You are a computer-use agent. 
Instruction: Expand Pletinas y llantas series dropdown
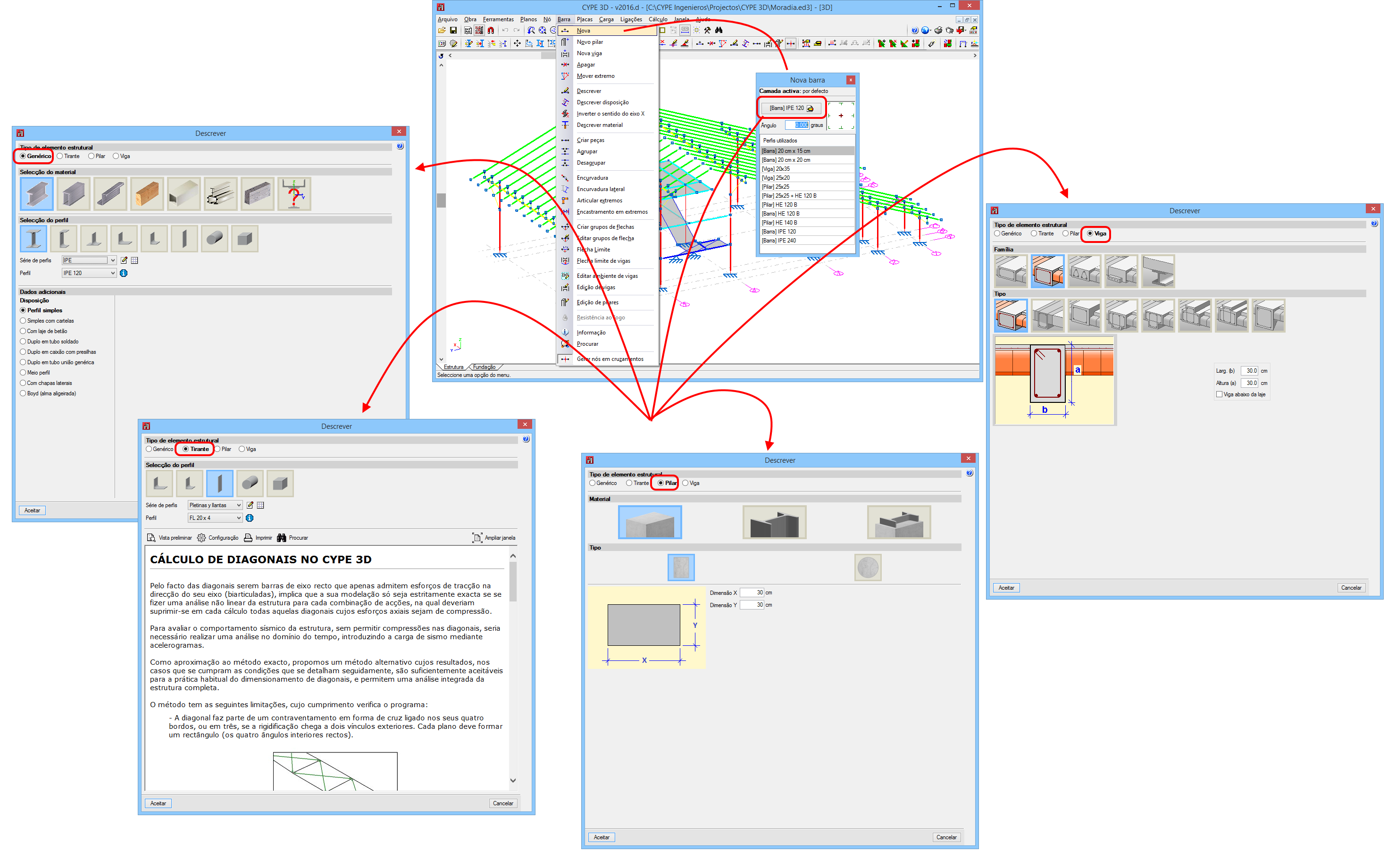coord(215,505)
